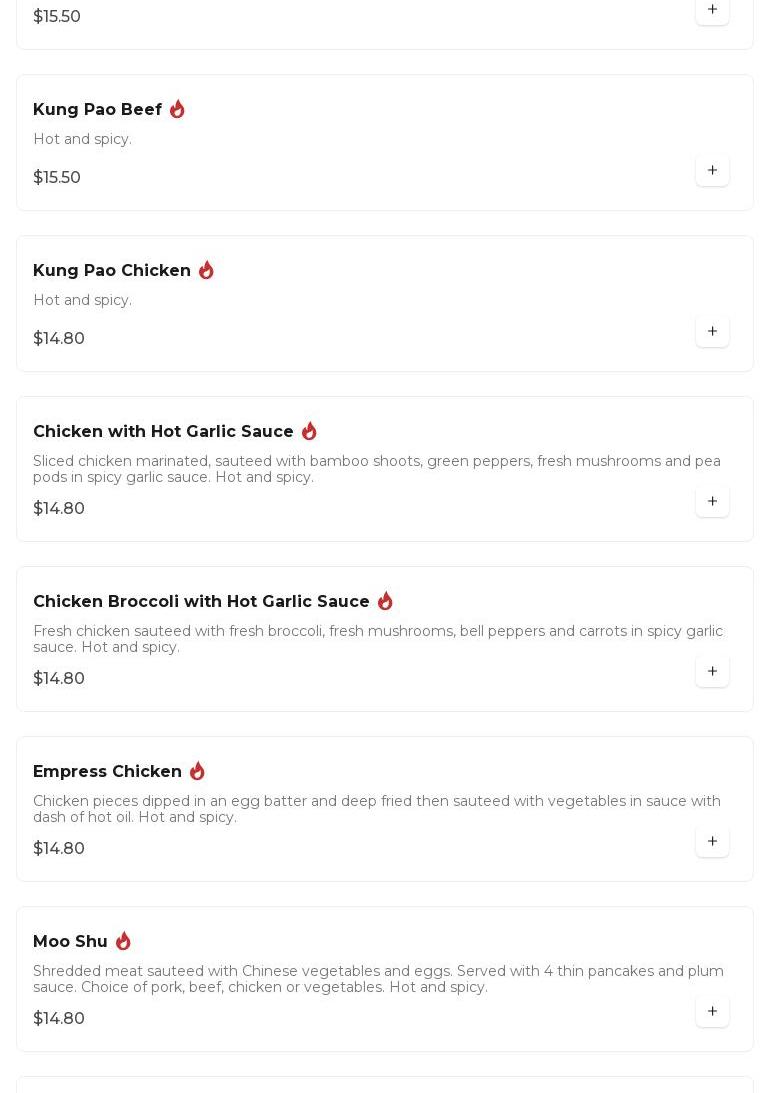
Task: Add Moo Shu to order
Action: 712,1012
